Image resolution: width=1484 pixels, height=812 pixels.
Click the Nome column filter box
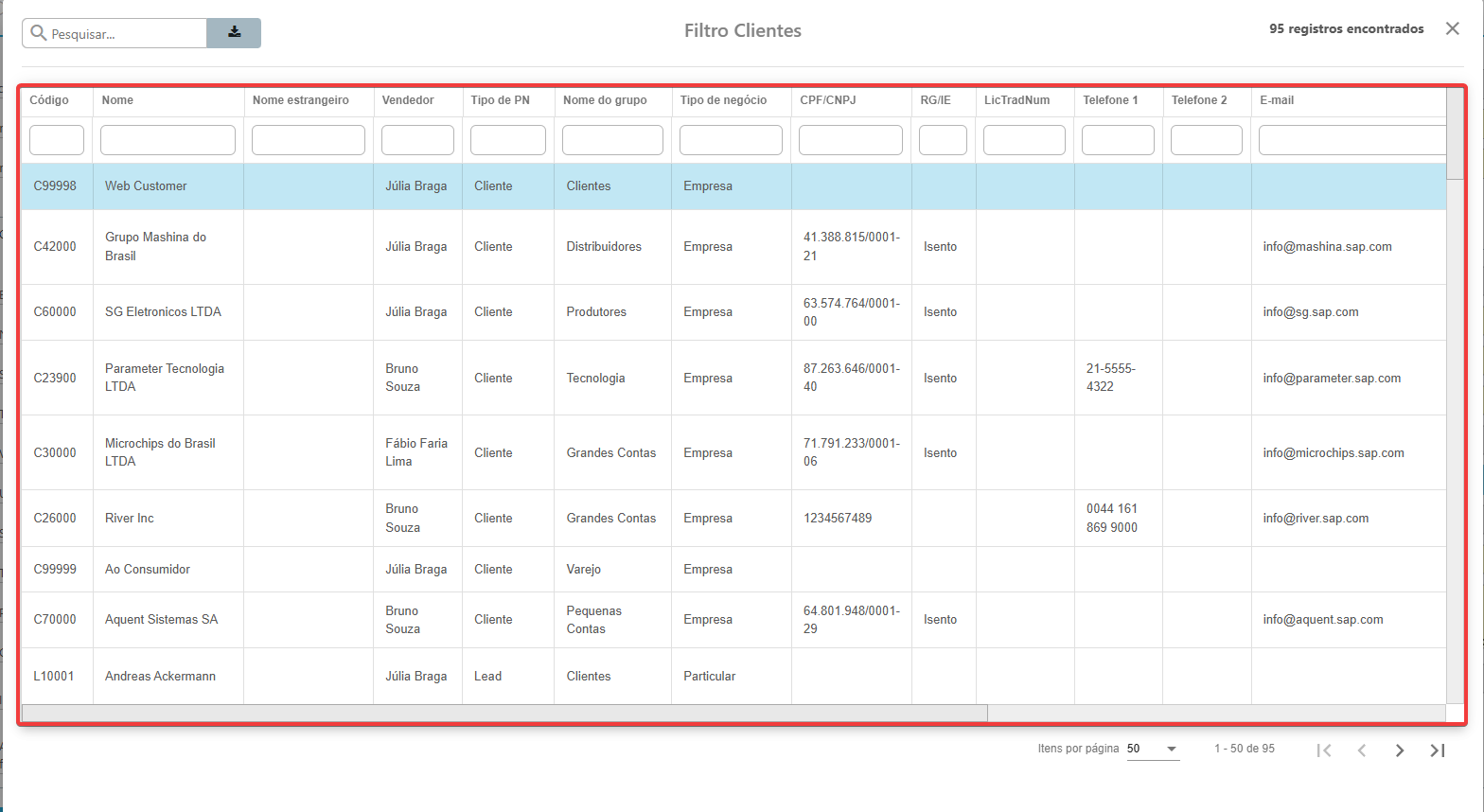coord(168,140)
